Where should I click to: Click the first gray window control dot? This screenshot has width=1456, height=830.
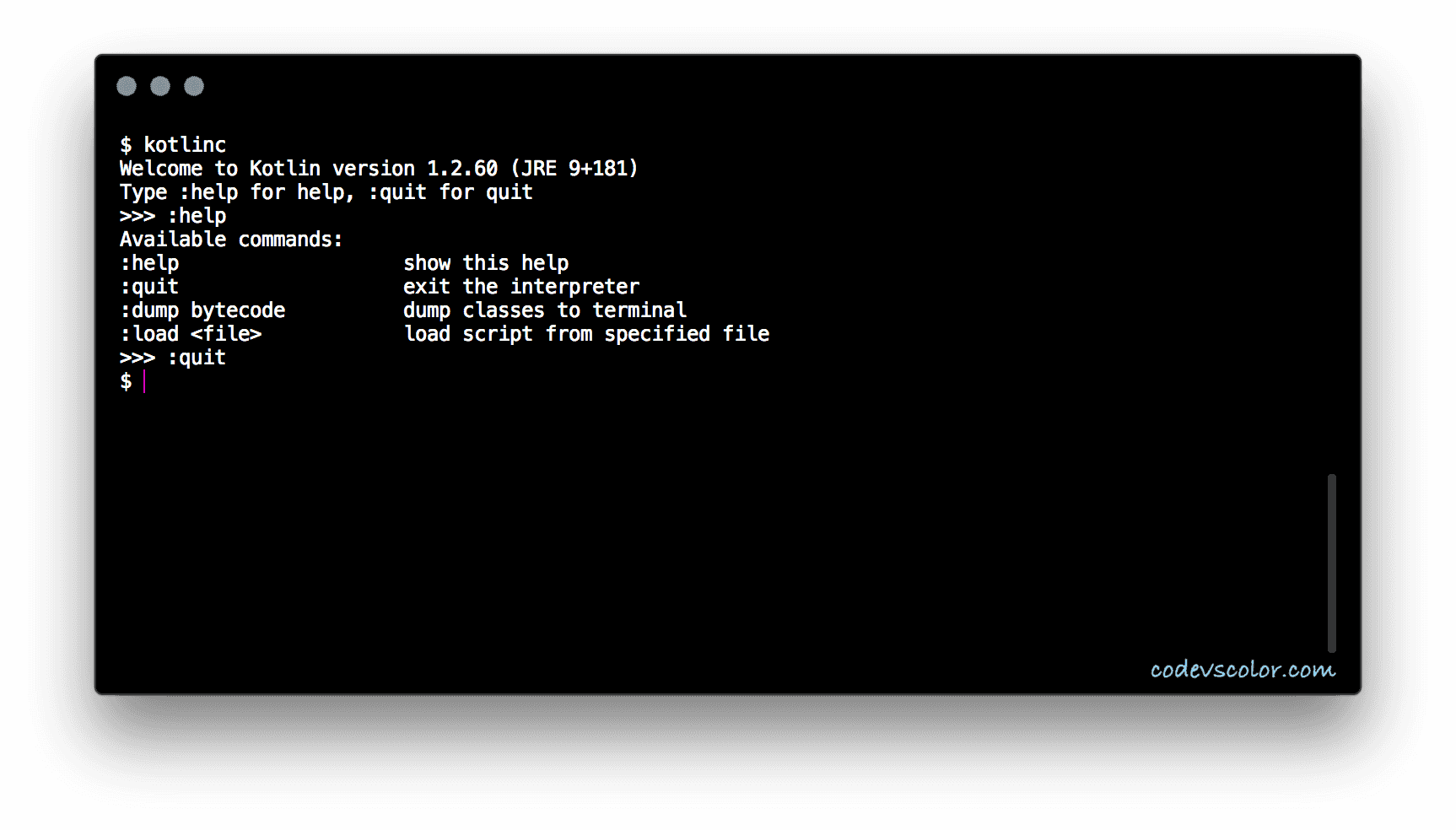click(127, 86)
